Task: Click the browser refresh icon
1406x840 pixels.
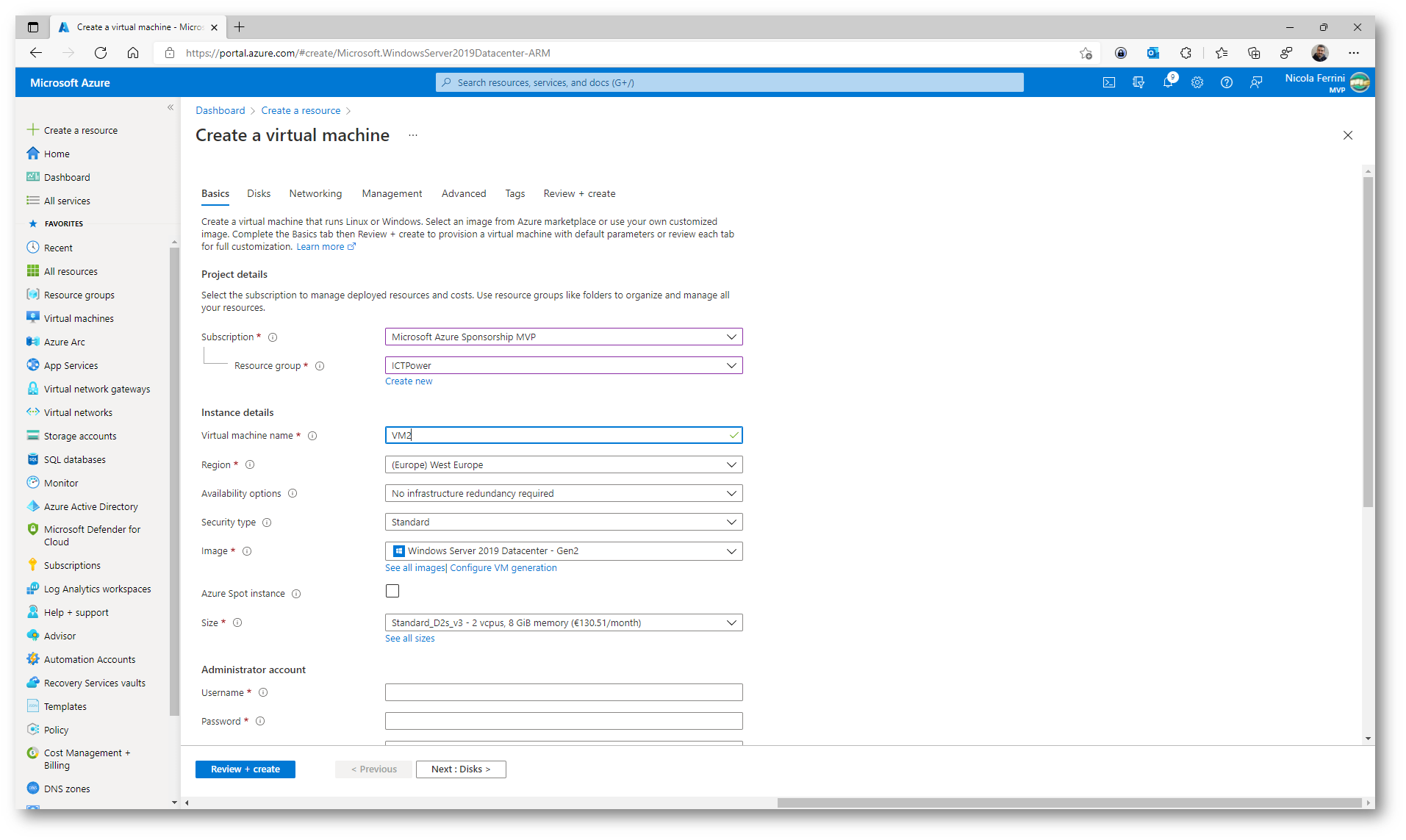Action: click(101, 53)
